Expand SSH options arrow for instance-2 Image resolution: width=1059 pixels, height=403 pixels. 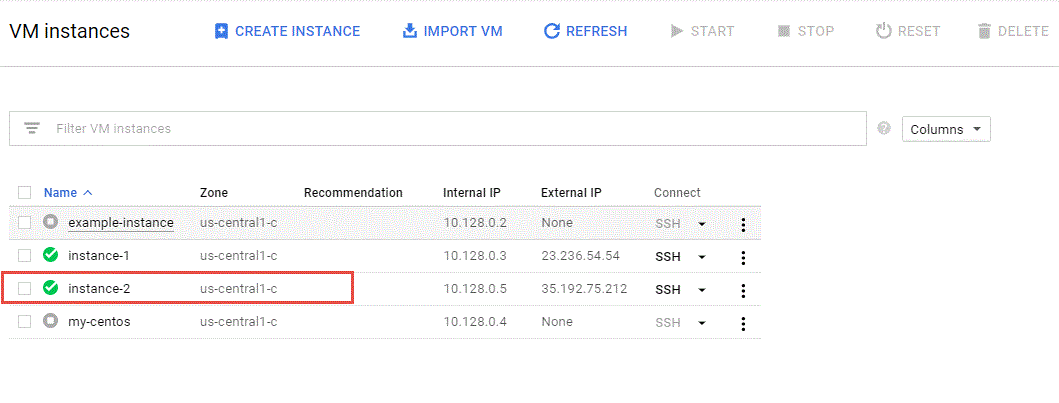(702, 290)
